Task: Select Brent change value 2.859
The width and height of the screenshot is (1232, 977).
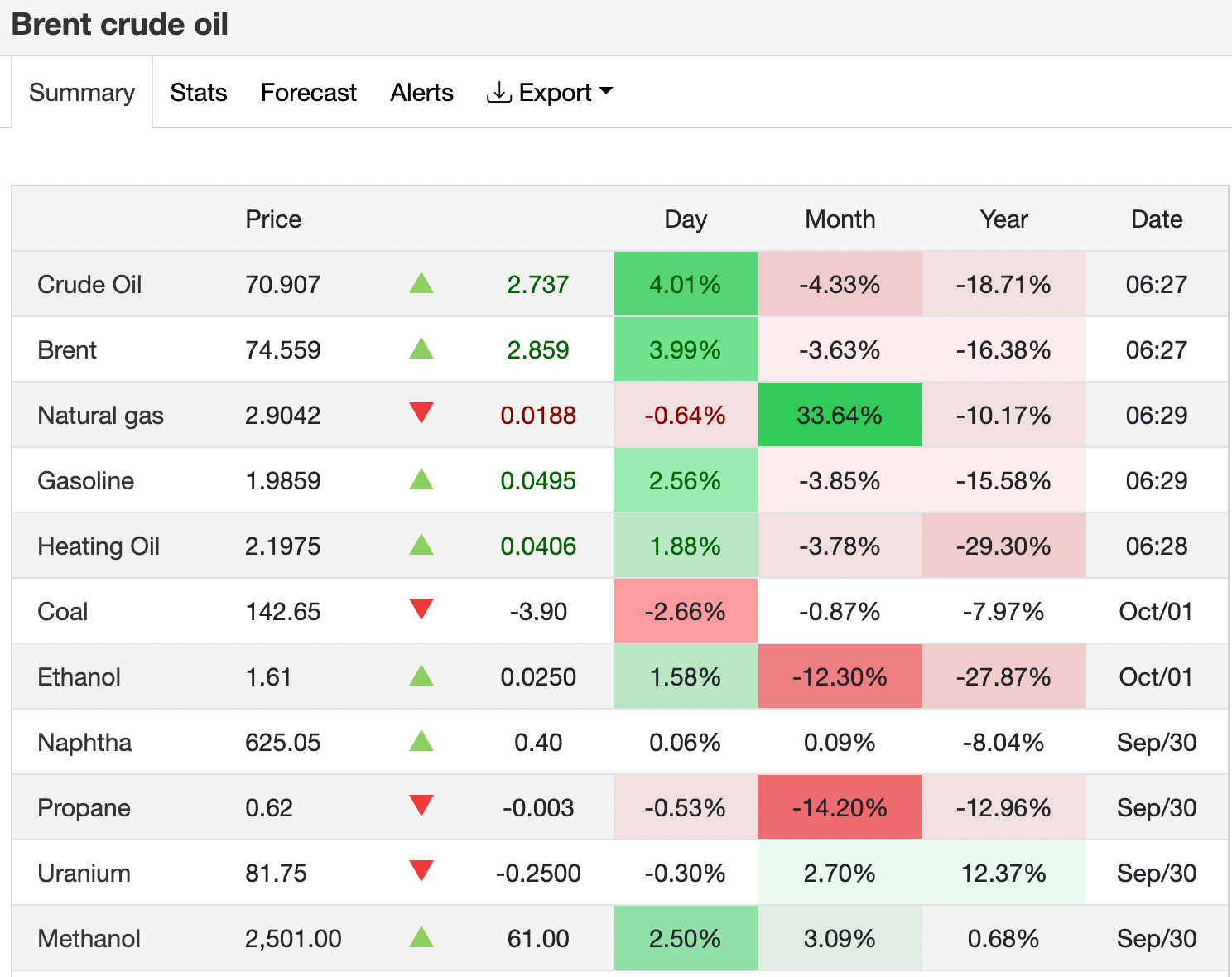Action: pos(538,350)
